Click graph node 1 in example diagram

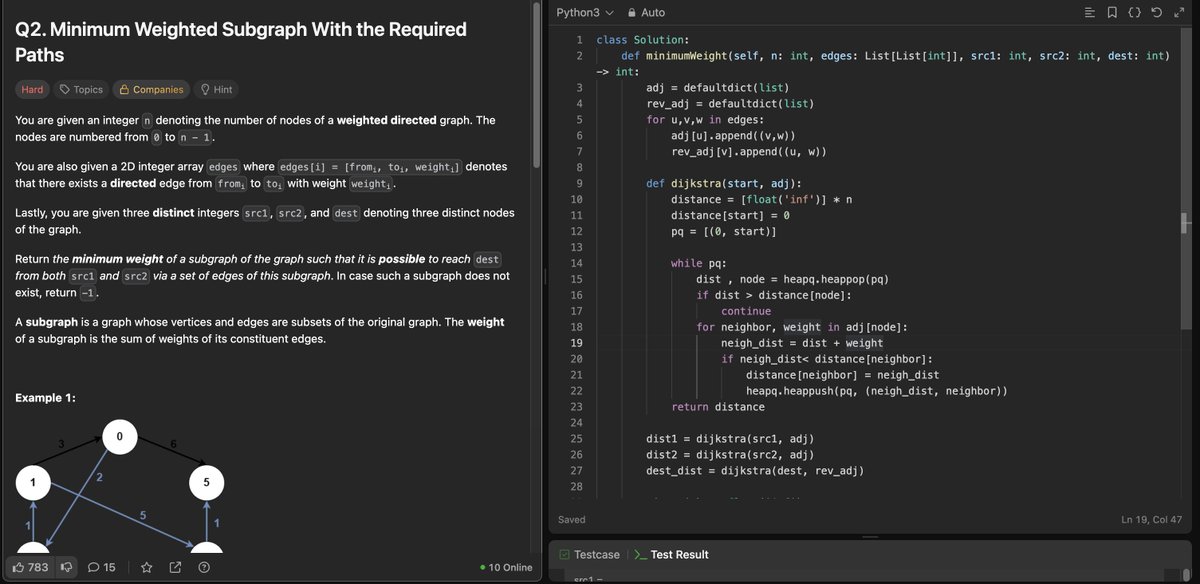pos(33,482)
